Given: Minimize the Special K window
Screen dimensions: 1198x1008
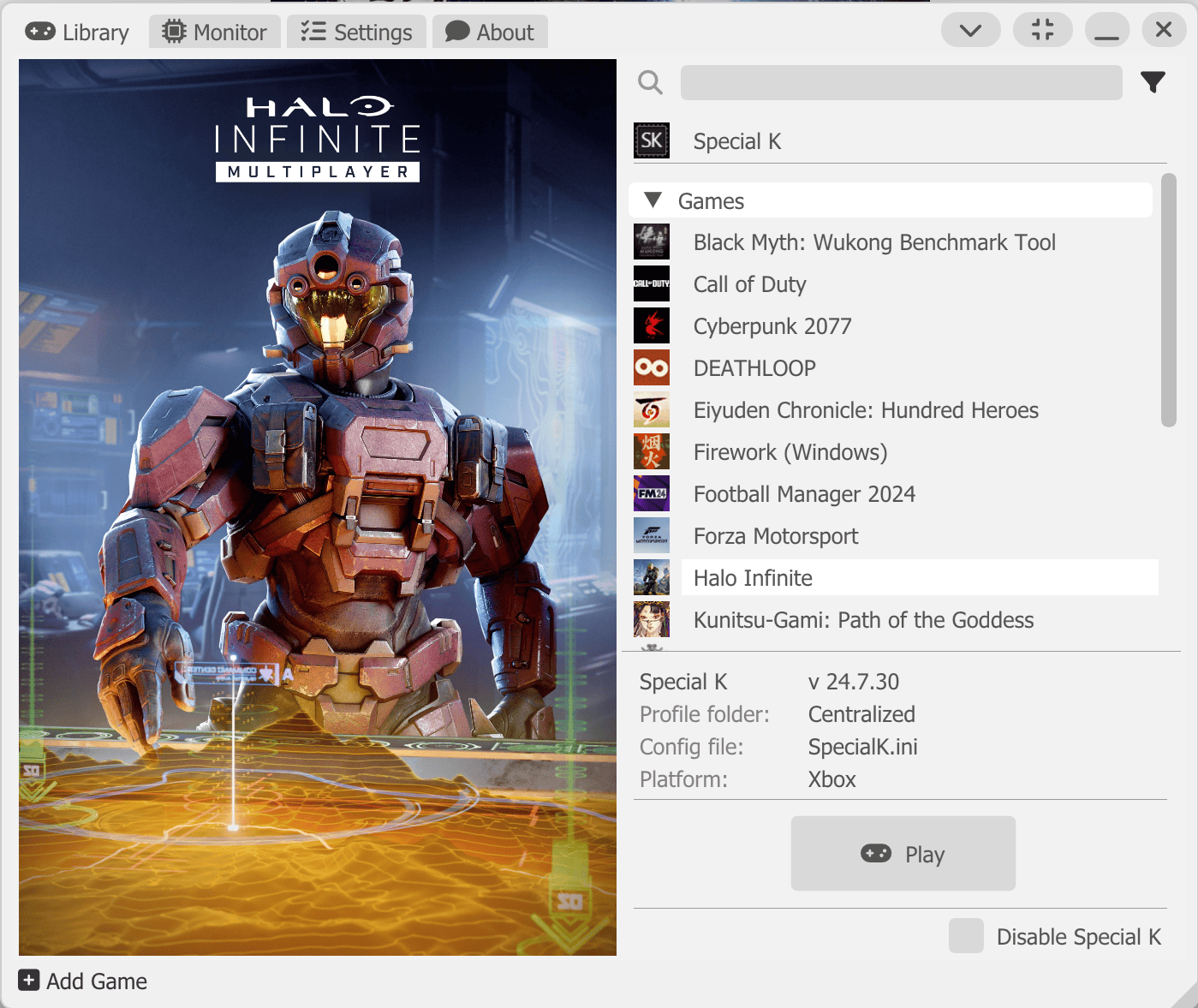Looking at the screenshot, I should 1107,30.
